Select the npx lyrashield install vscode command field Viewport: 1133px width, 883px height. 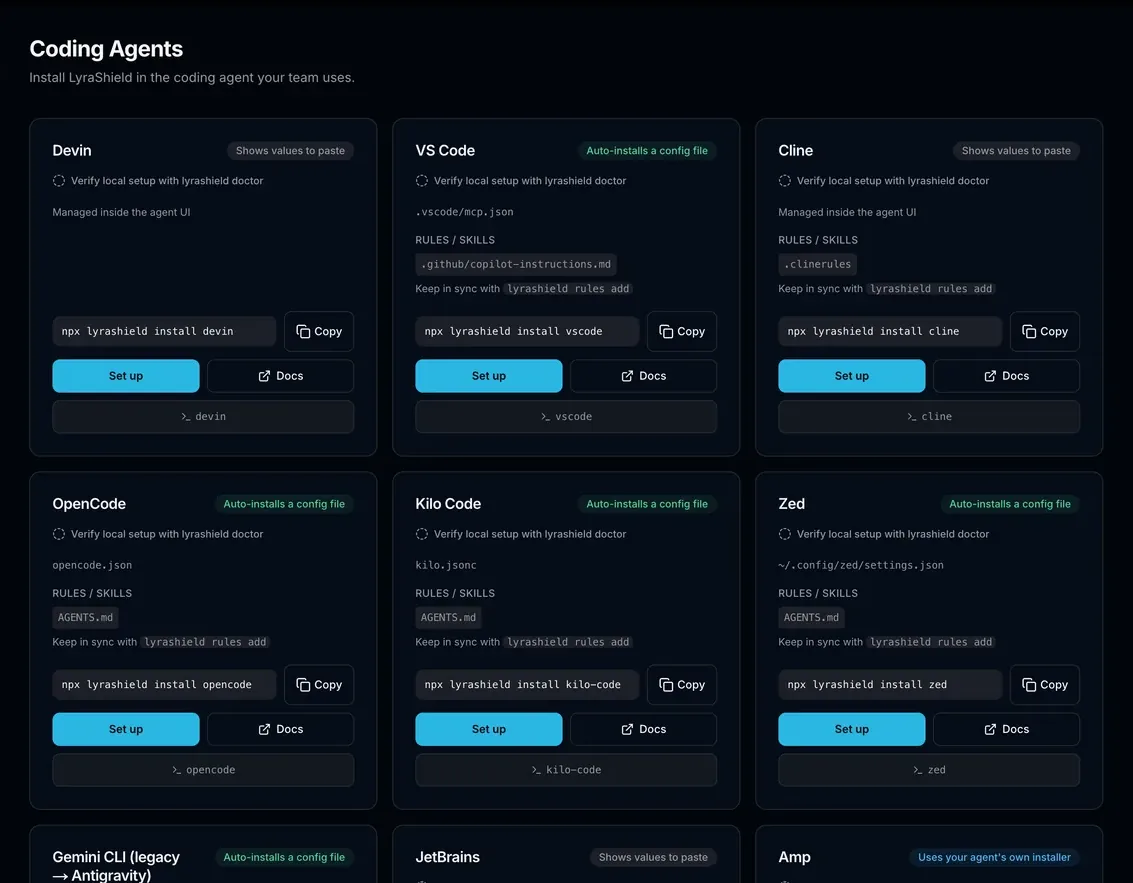527,331
